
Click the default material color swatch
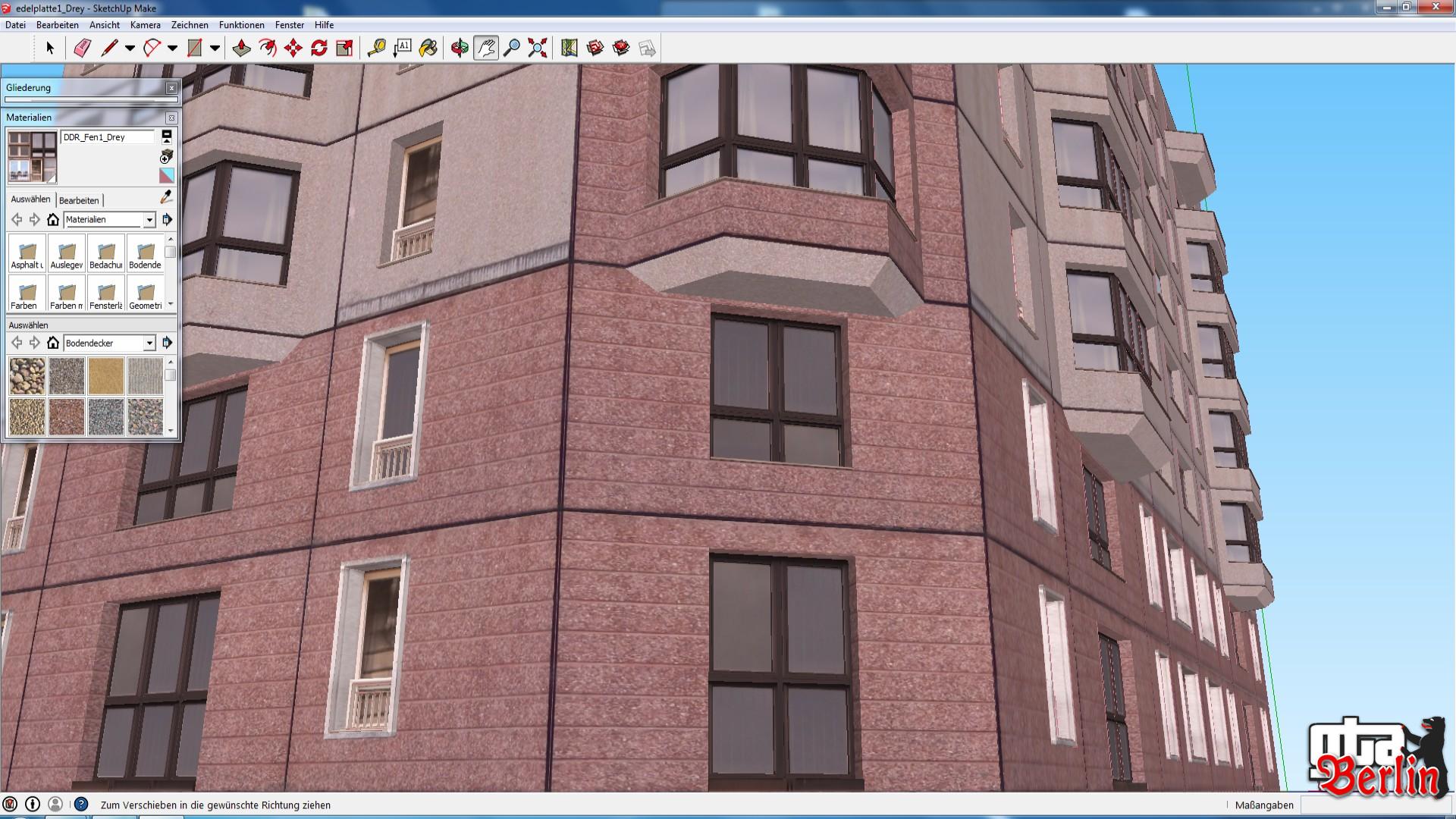167,176
